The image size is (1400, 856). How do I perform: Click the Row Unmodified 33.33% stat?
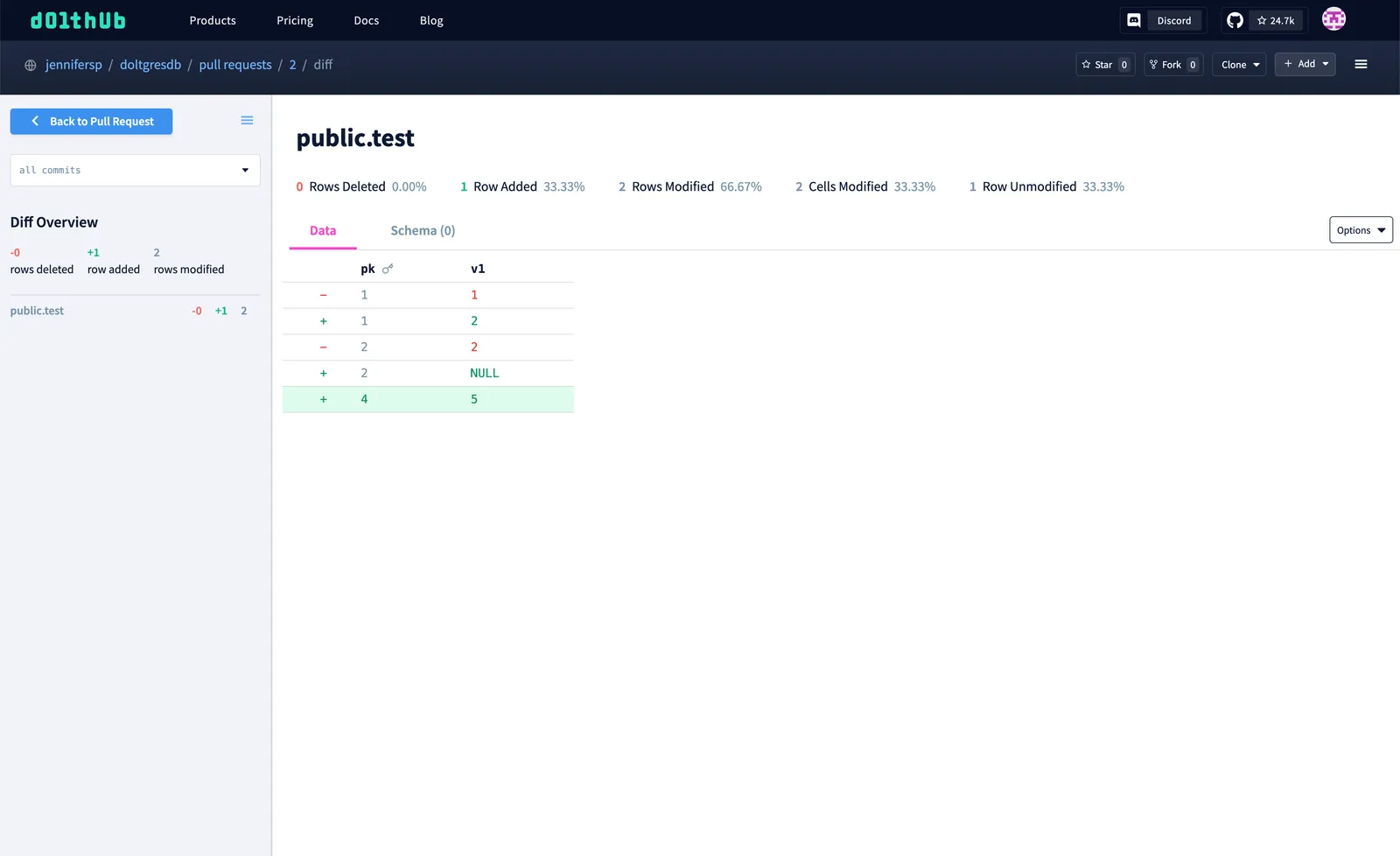point(1046,186)
